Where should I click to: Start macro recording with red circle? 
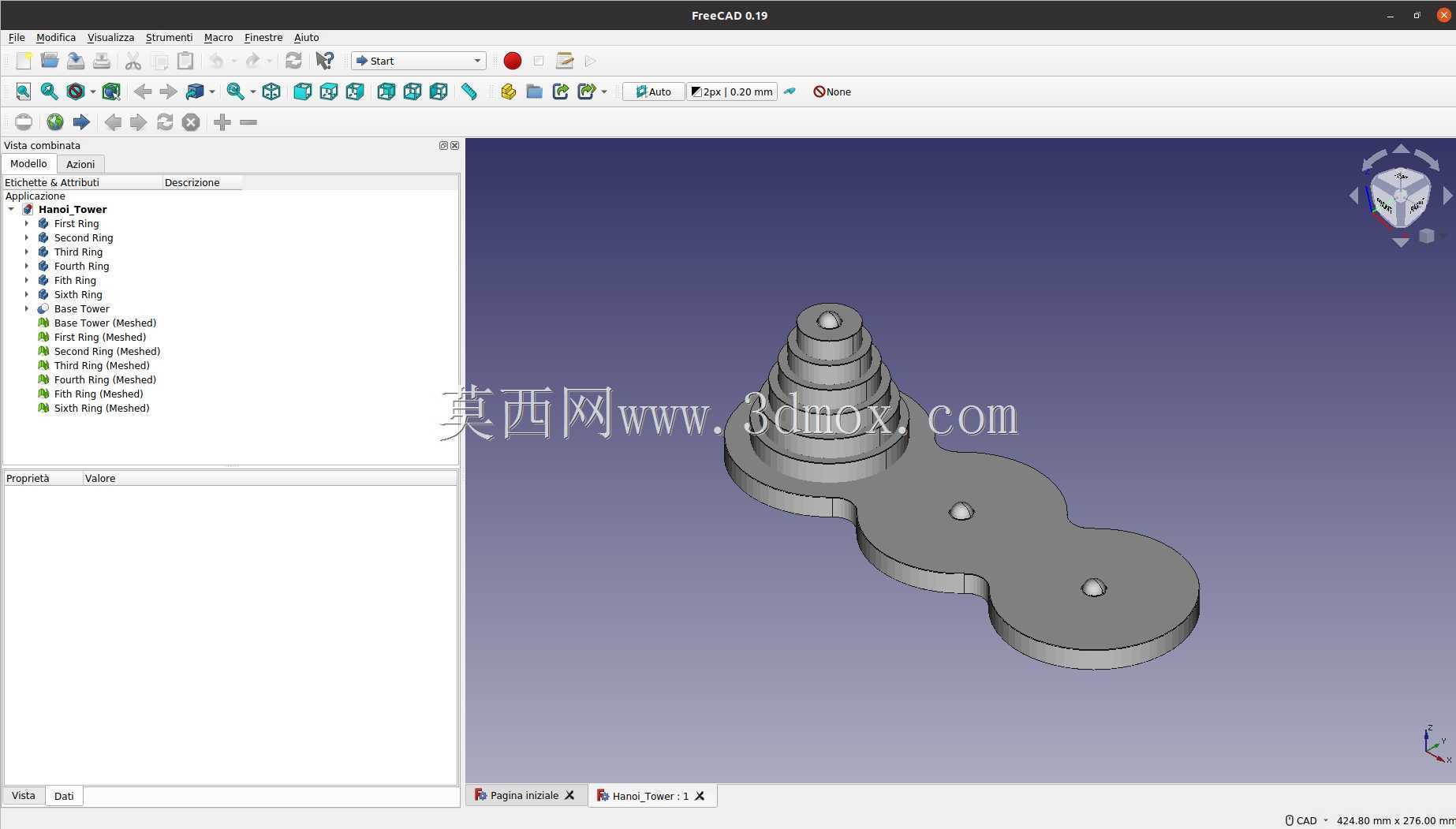pyautogui.click(x=513, y=61)
